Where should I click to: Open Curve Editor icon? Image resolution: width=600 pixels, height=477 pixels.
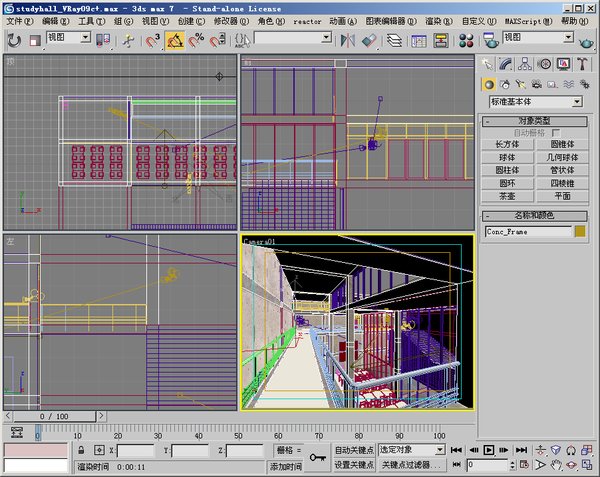(419, 41)
